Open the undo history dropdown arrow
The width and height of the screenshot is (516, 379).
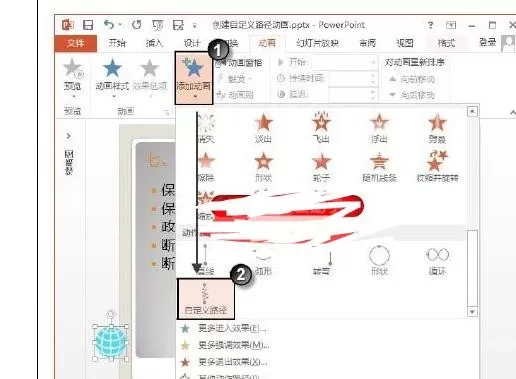point(120,25)
